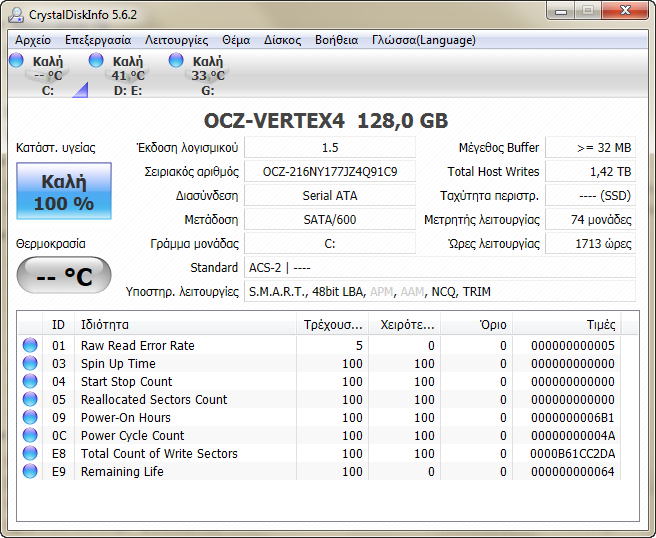Open the Βοήθεια menu
Image resolution: width=656 pixels, height=538 pixels.
336,40
